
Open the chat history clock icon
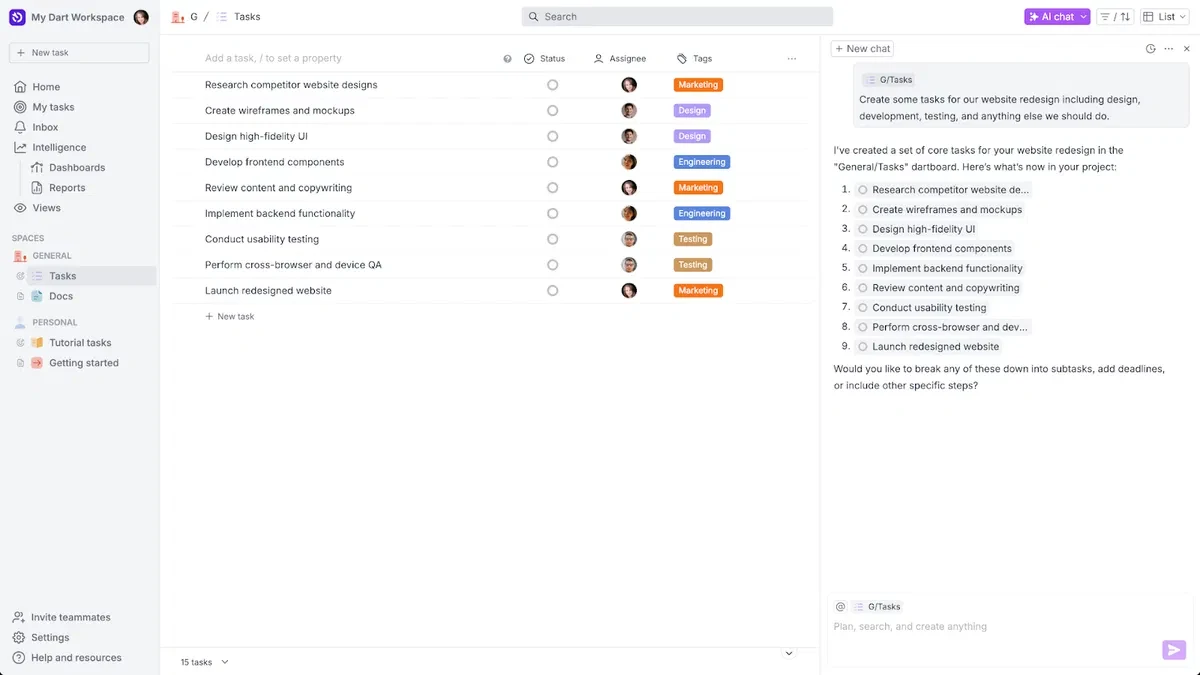coord(1150,48)
